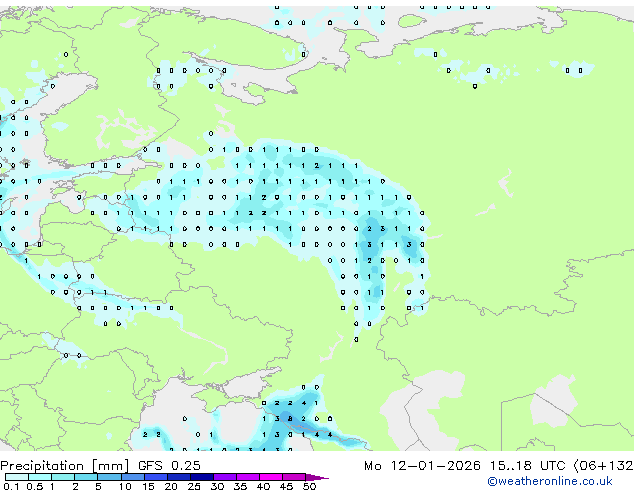Viewport: 634px width, 490px height.
Task: Select the '50' legend scale label
Action: pyautogui.click(x=309, y=486)
